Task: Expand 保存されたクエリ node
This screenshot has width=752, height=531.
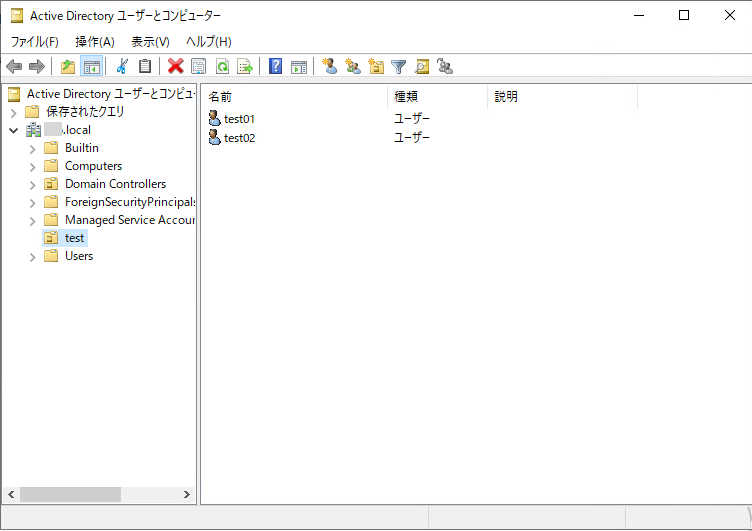Action: click(13, 113)
